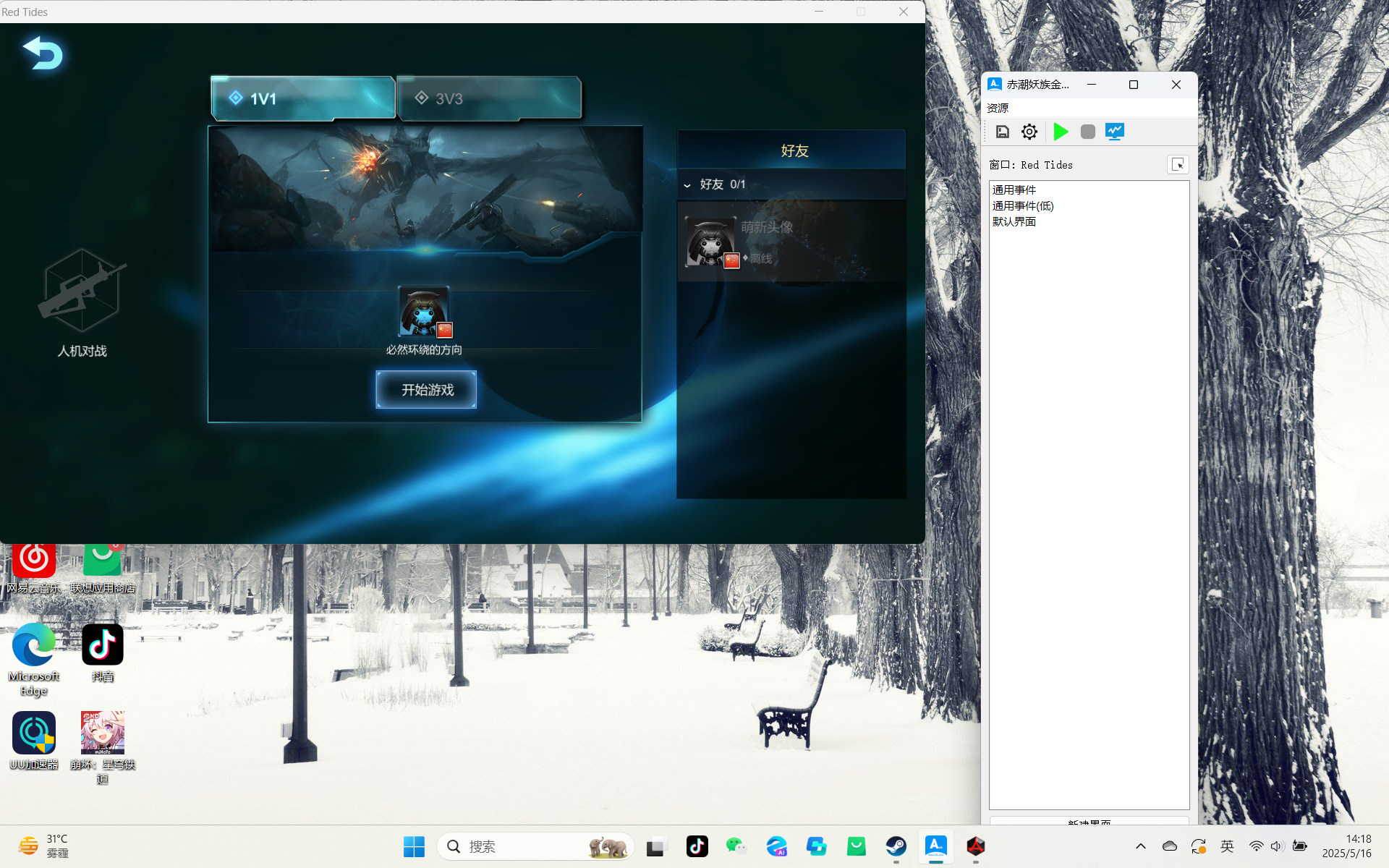Open 抖音 desktop shortcut
Image resolution: width=1389 pixels, height=868 pixels.
102,653
